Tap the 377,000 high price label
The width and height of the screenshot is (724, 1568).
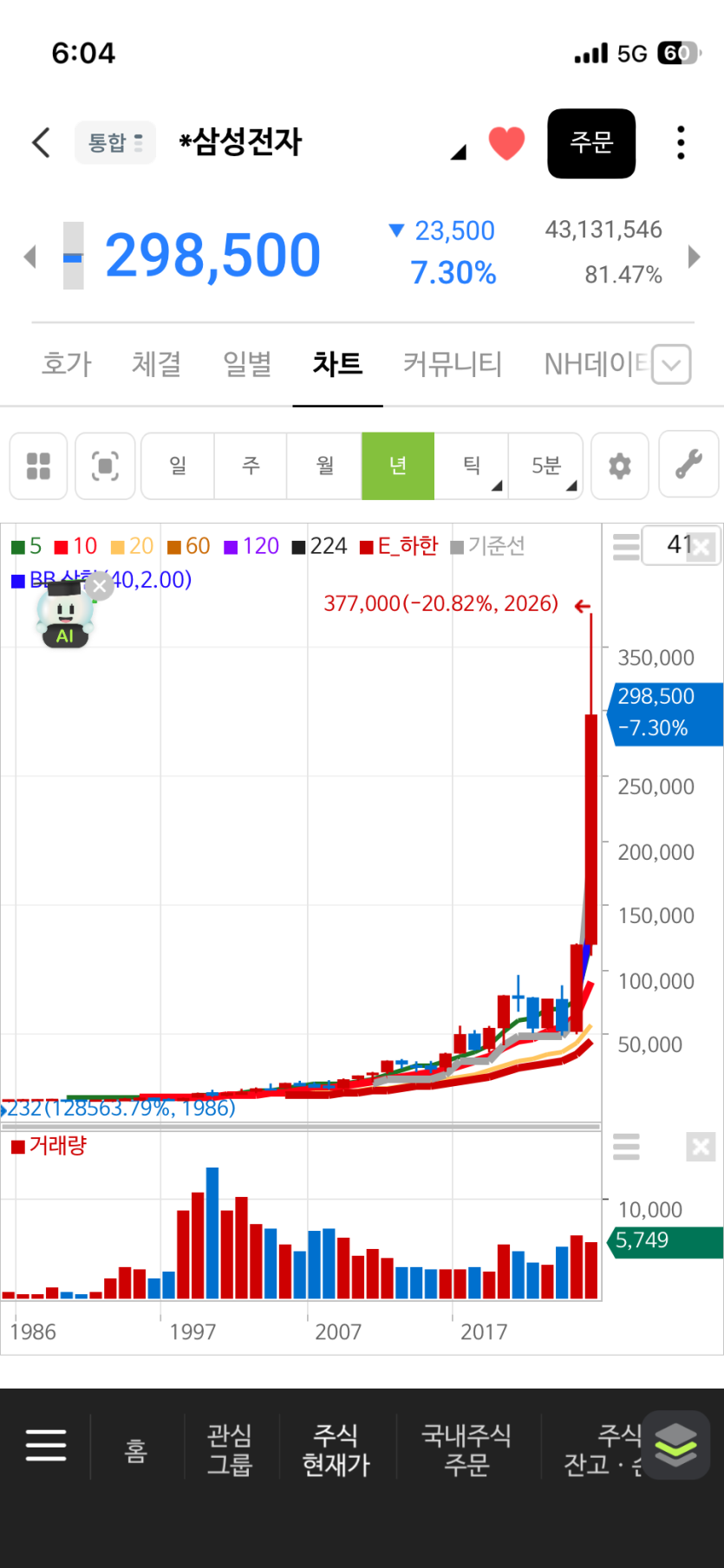pos(441,603)
